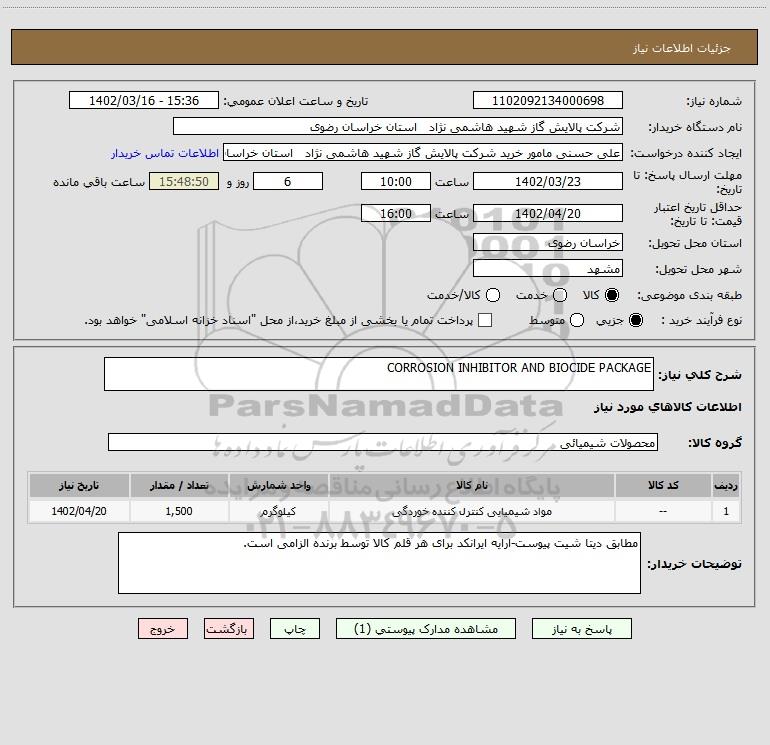The width and height of the screenshot is (770, 745).
Task: Click delivery city مشهد field
Action: tap(548, 268)
